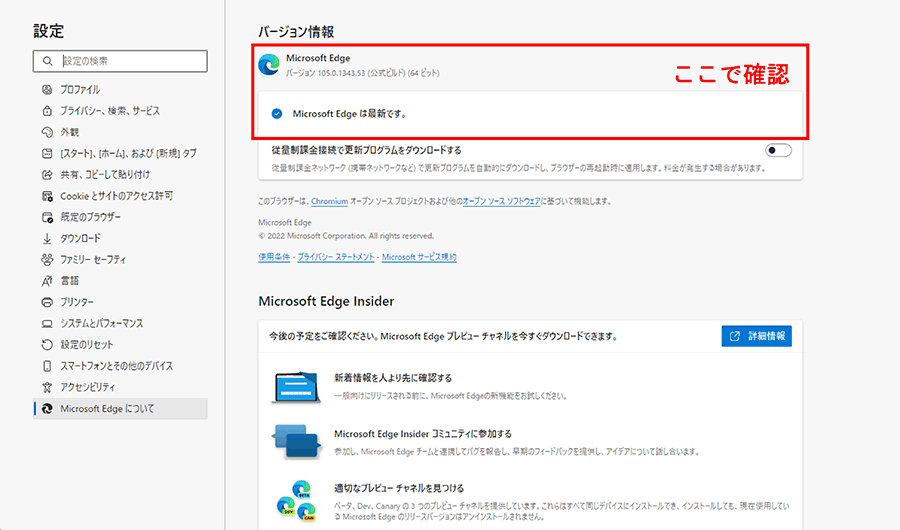
Task: Click the 詳細情報 button
Action: click(x=757, y=336)
